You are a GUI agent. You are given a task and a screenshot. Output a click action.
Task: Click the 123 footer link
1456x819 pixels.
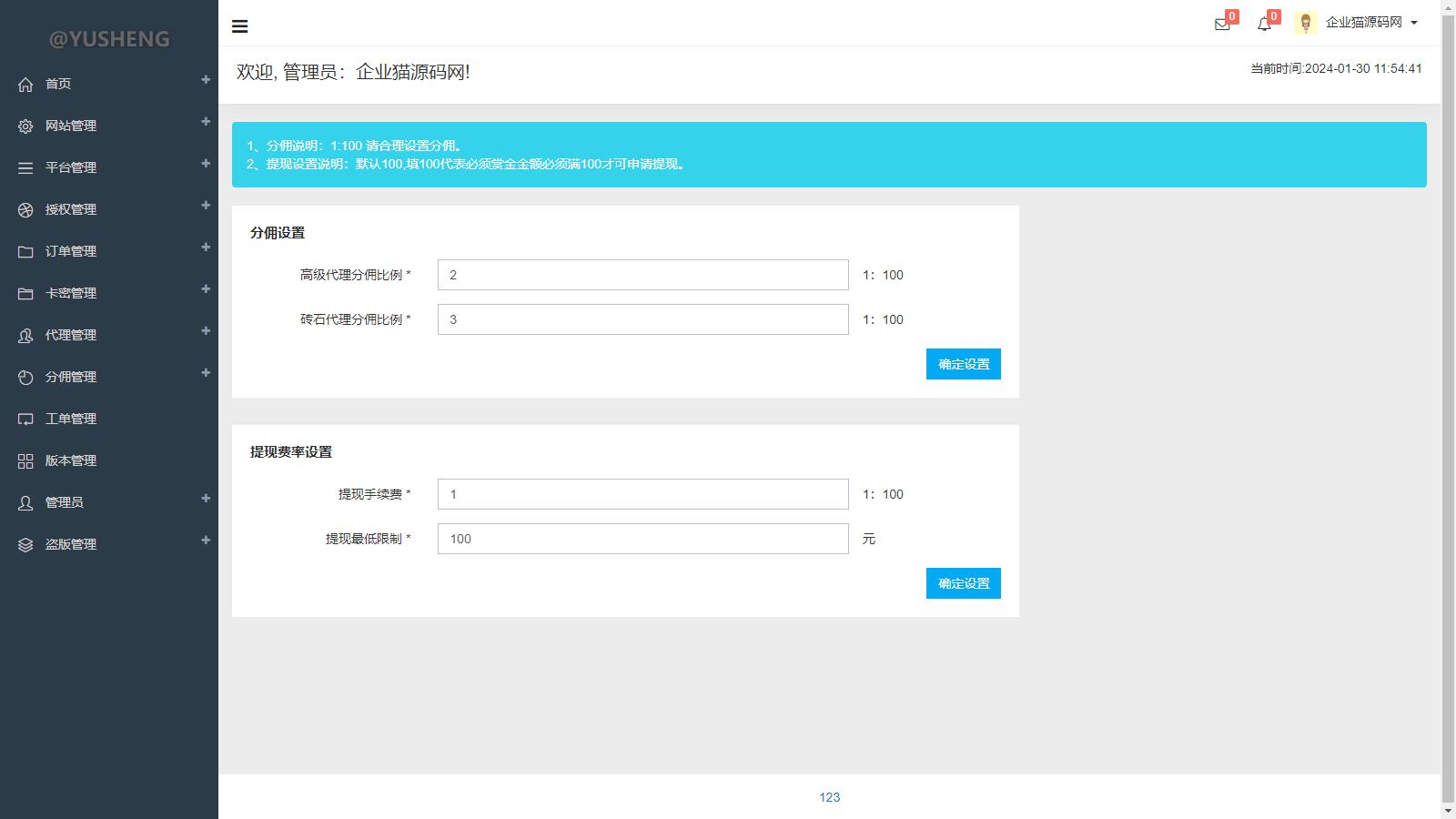pos(829,797)
